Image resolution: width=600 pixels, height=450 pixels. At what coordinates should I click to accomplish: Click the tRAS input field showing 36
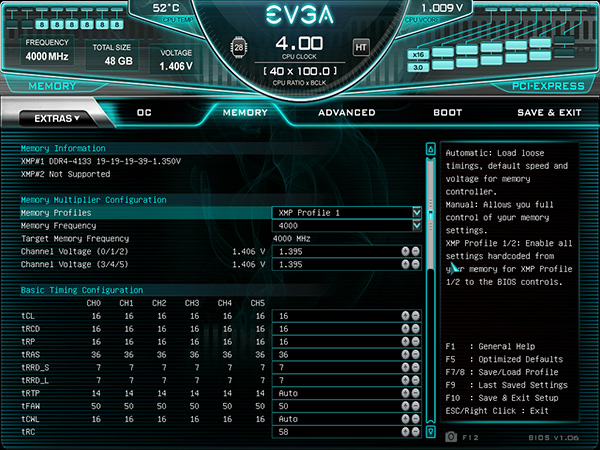pos(347,355)
